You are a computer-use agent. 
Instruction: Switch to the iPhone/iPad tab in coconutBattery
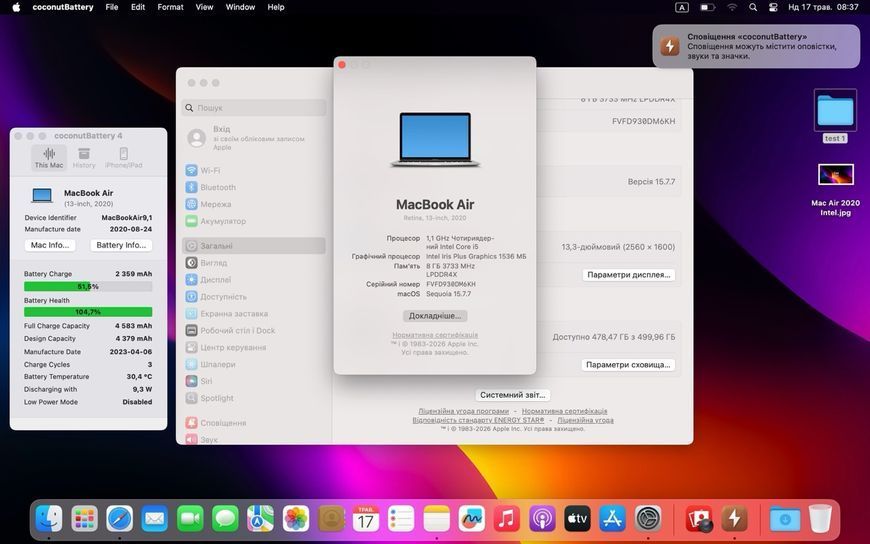point(123,158)
